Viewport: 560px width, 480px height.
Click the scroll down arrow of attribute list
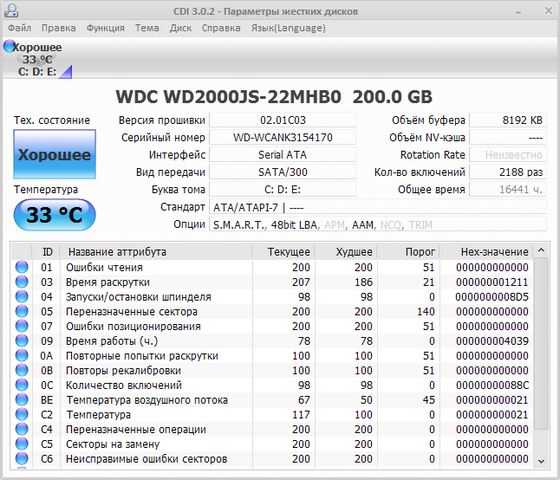pyautogui.click(x=541, y=461)
